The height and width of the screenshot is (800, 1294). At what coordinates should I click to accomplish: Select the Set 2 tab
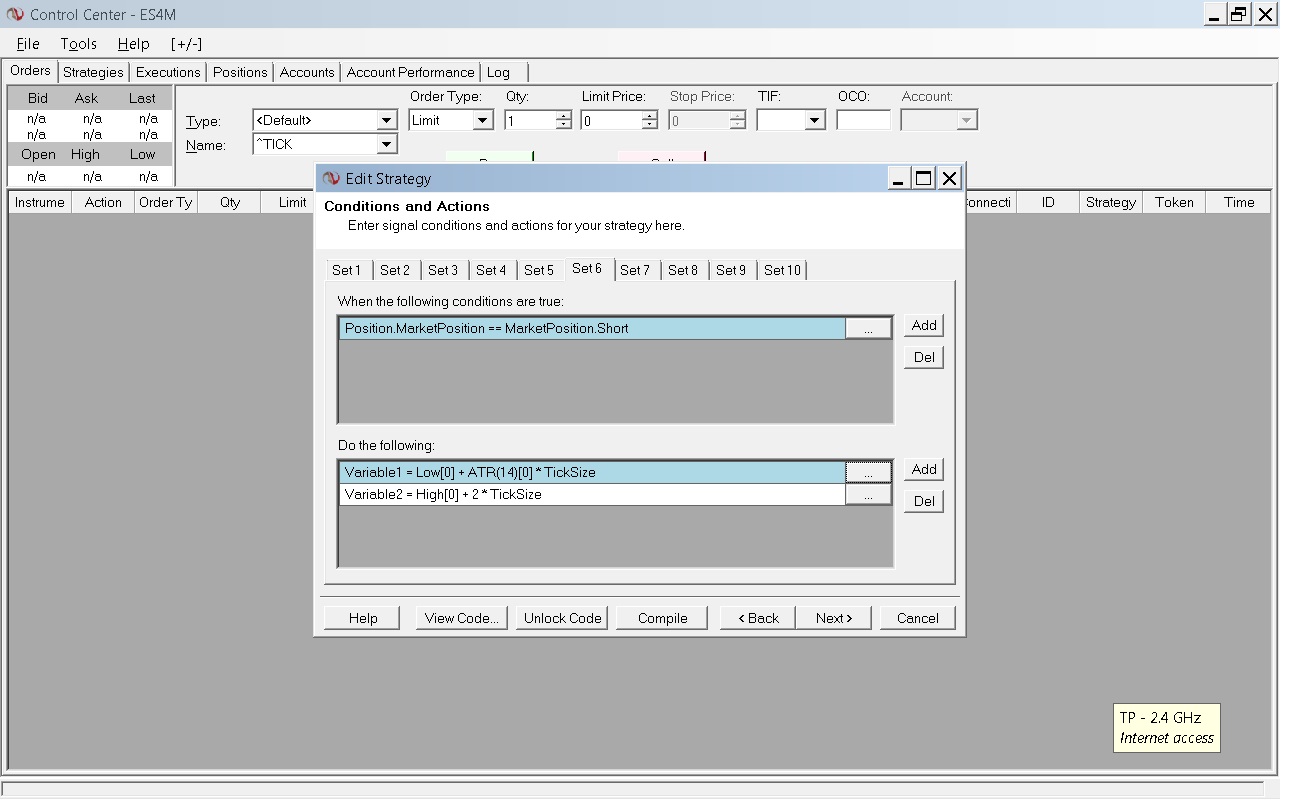click(395, 270)
